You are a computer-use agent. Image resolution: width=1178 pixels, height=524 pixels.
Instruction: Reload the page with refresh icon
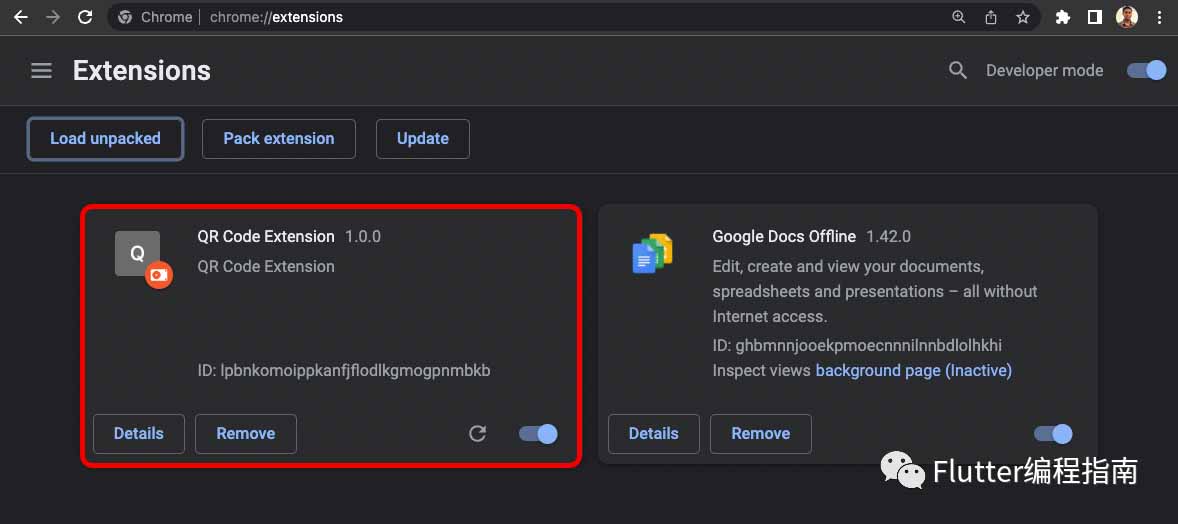85,17
